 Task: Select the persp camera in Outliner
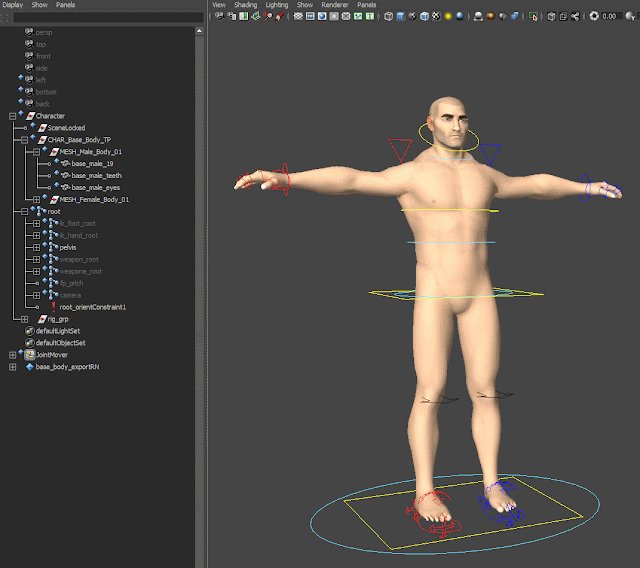[x=44, y=32]
